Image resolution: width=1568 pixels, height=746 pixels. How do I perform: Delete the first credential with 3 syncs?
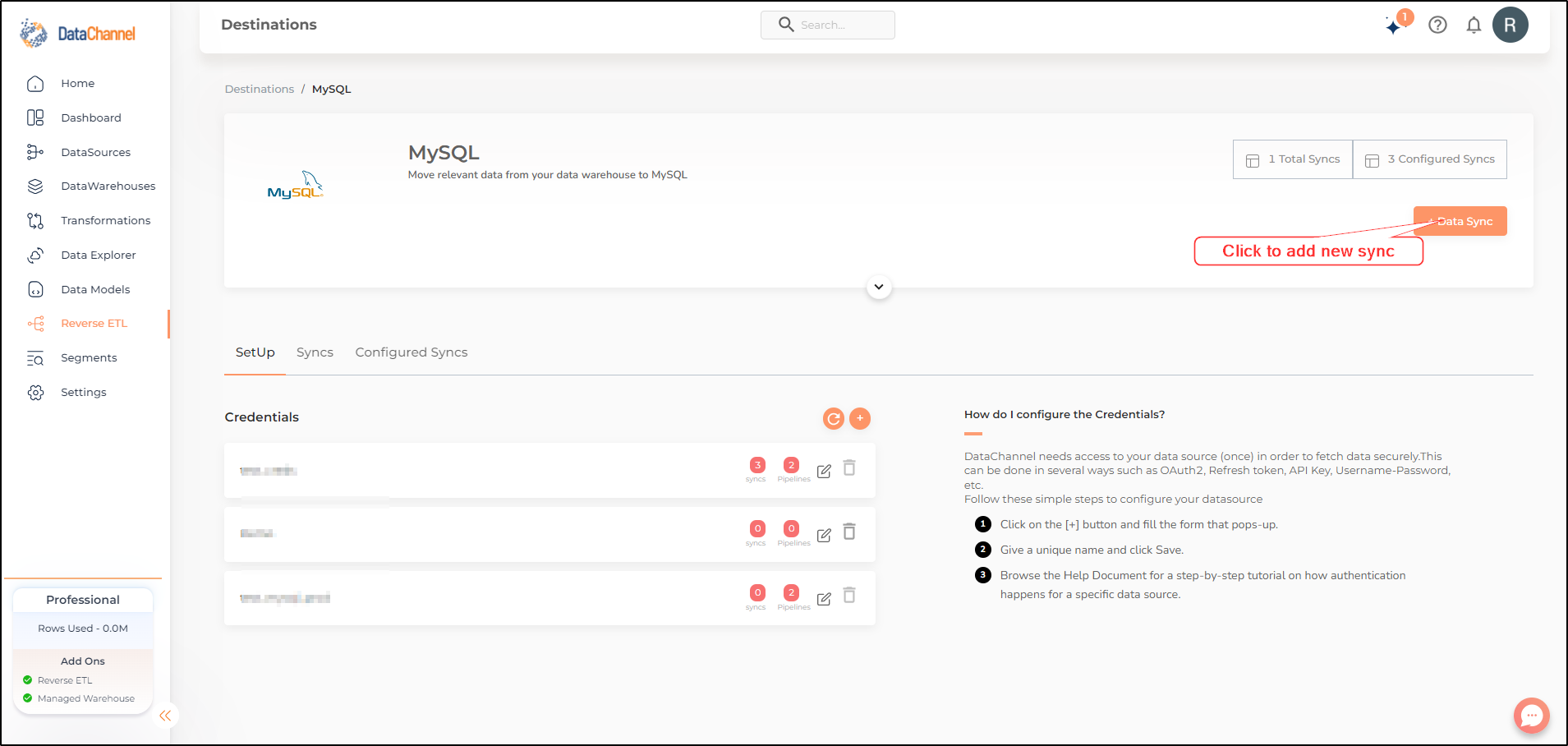click(x=849, y=468)
